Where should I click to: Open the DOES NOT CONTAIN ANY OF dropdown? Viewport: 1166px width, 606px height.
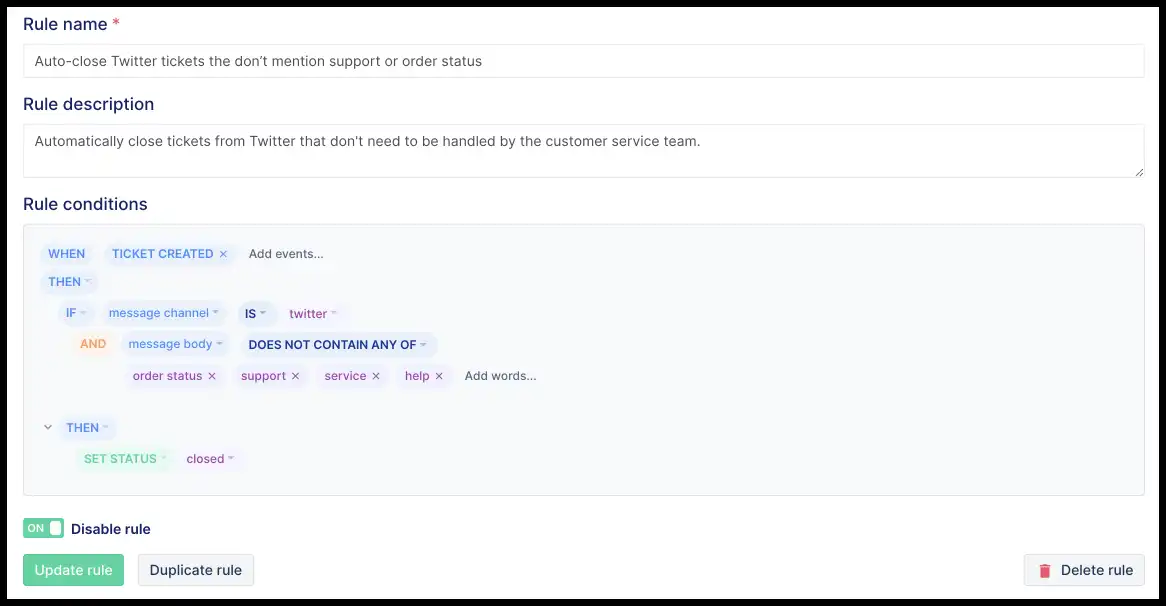[x=337, y=345]
